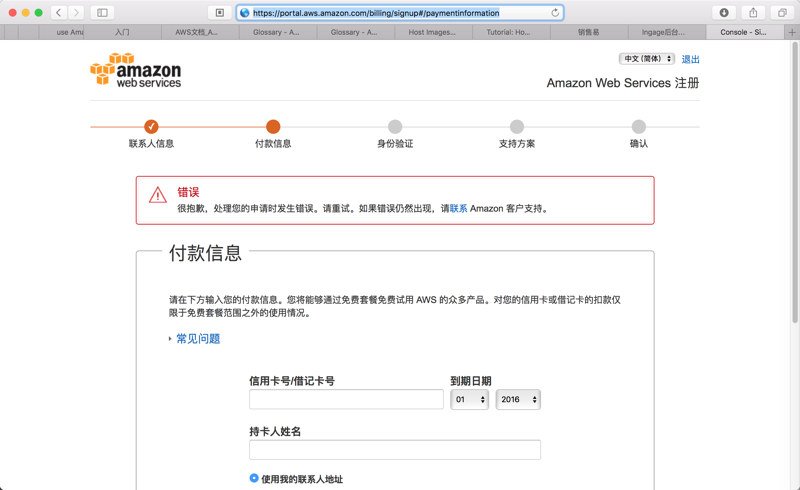Click the 退出 sign-out link

pos(690,59)
